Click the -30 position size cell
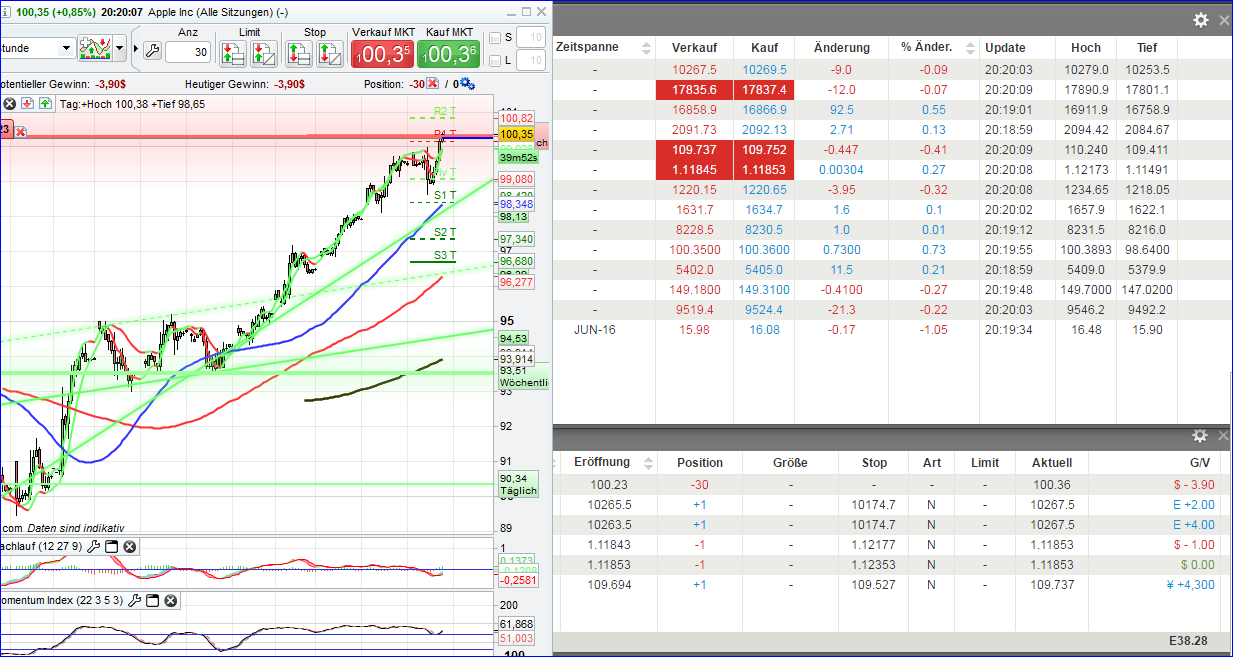 click(x=700, y=485)
